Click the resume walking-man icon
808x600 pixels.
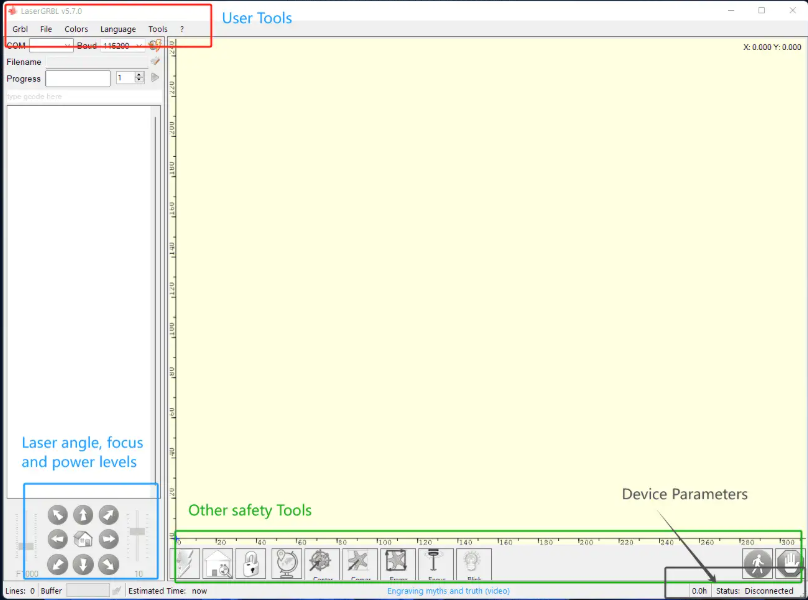[757, 563]
